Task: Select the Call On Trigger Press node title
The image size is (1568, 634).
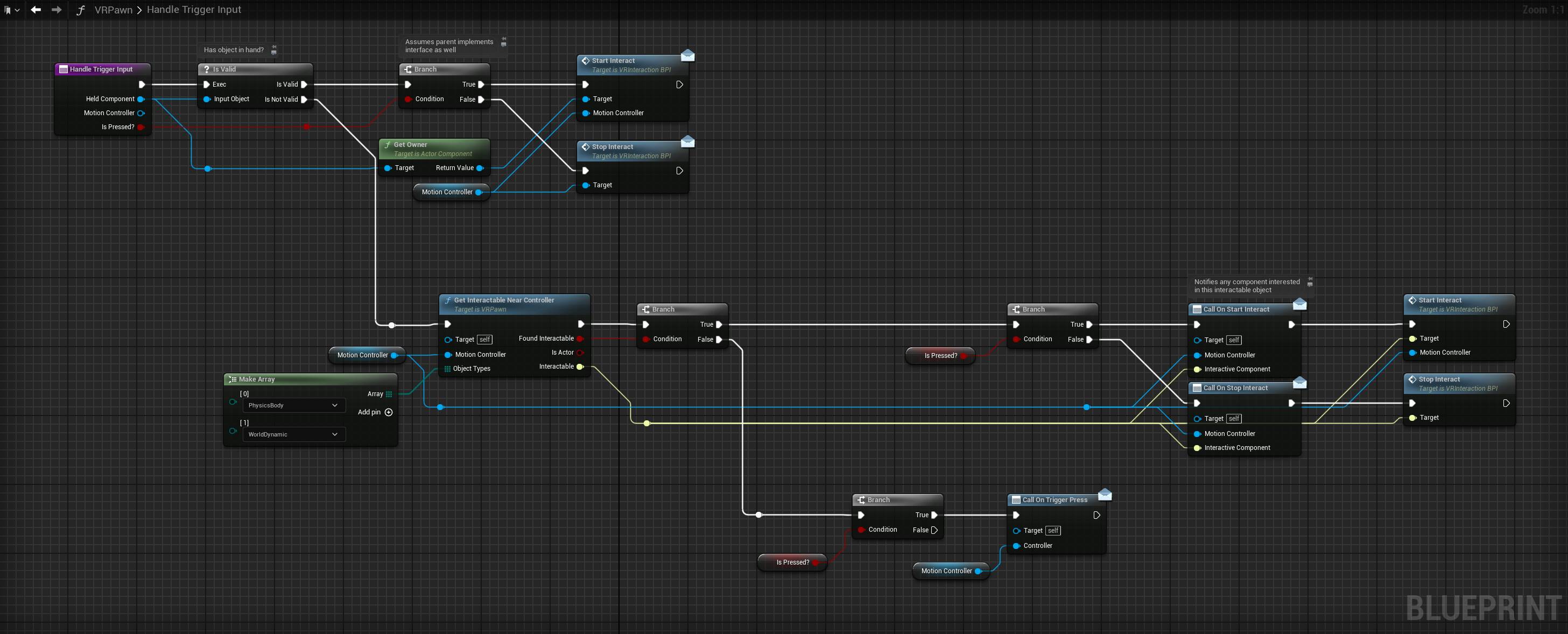Action: coord(1054,500)
